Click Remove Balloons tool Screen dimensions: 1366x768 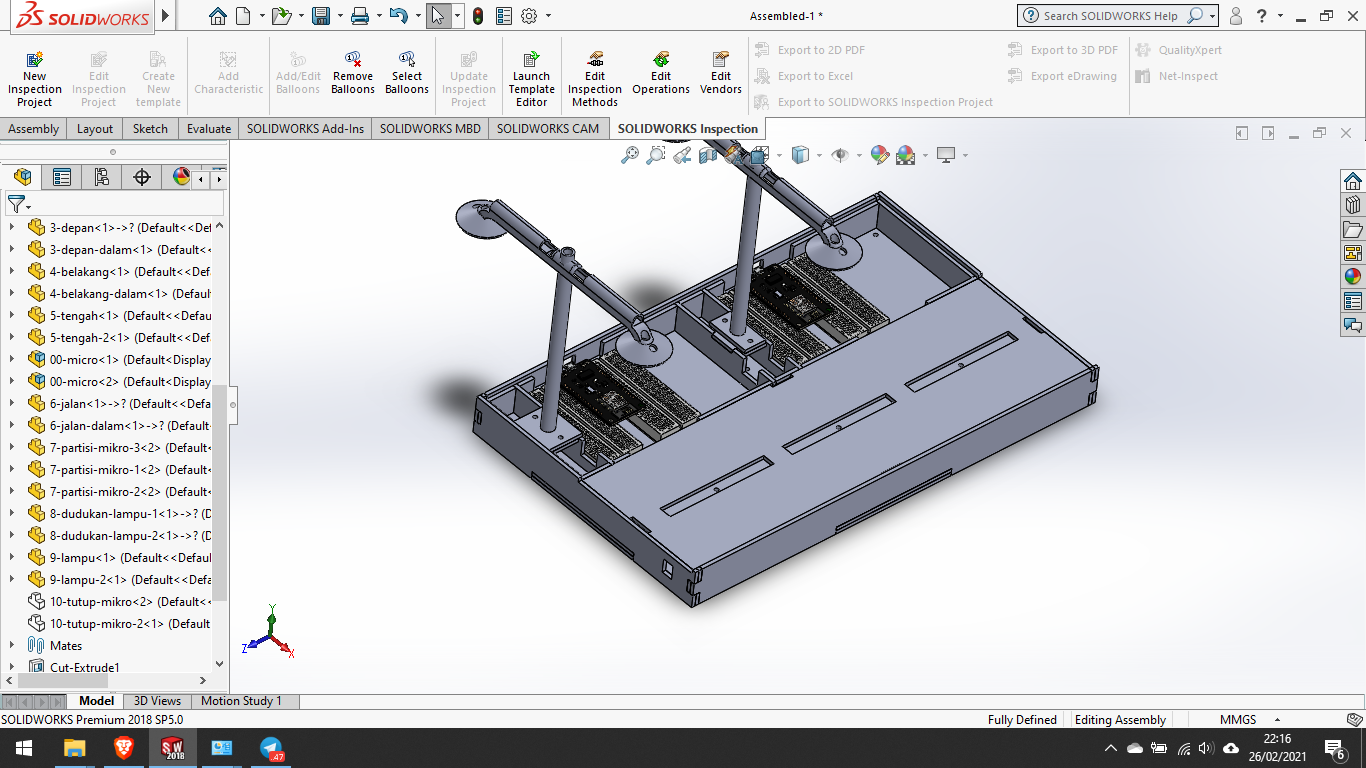coord(353,73)
